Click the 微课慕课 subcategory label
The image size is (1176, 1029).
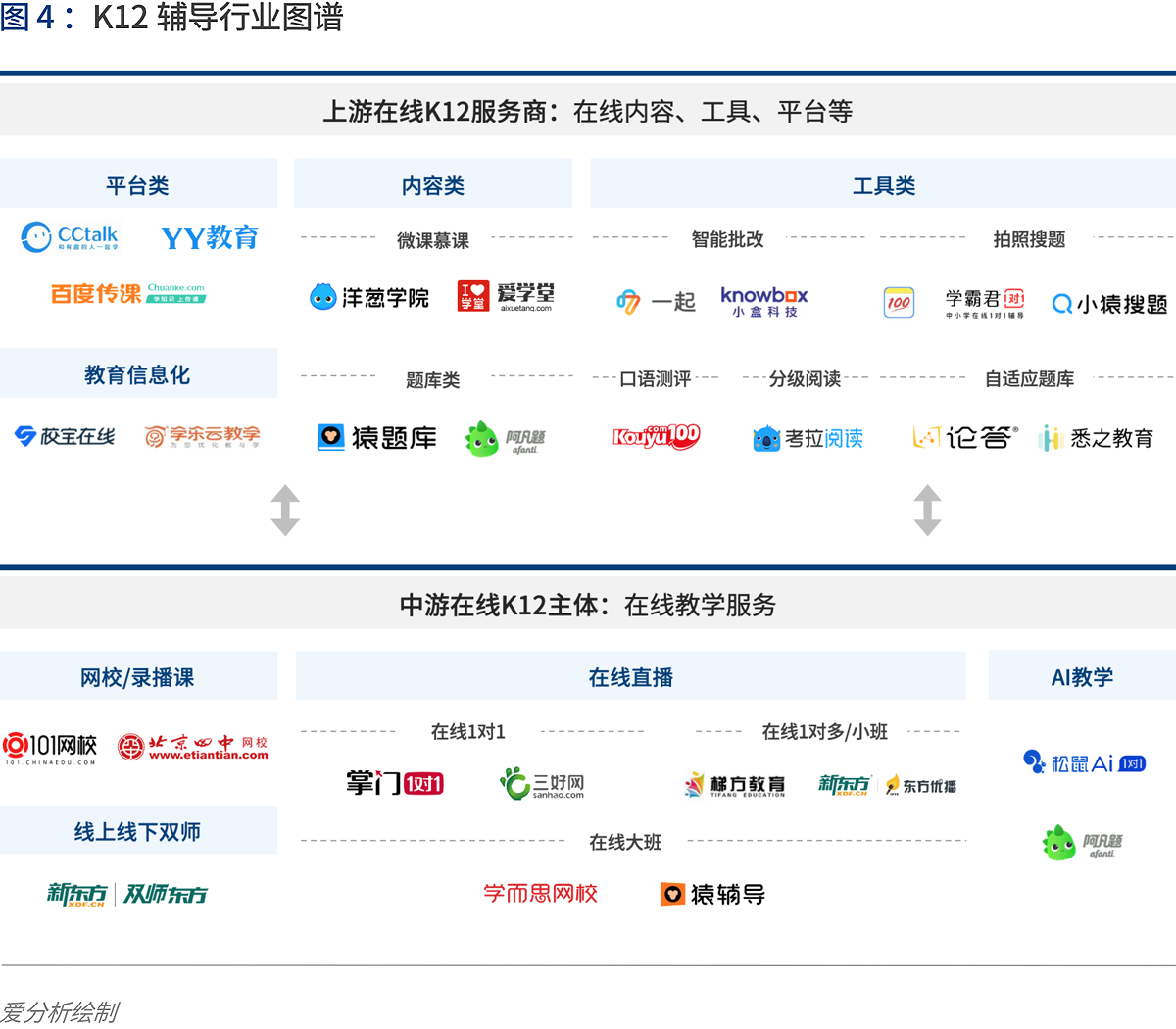(x=433, y=239)
